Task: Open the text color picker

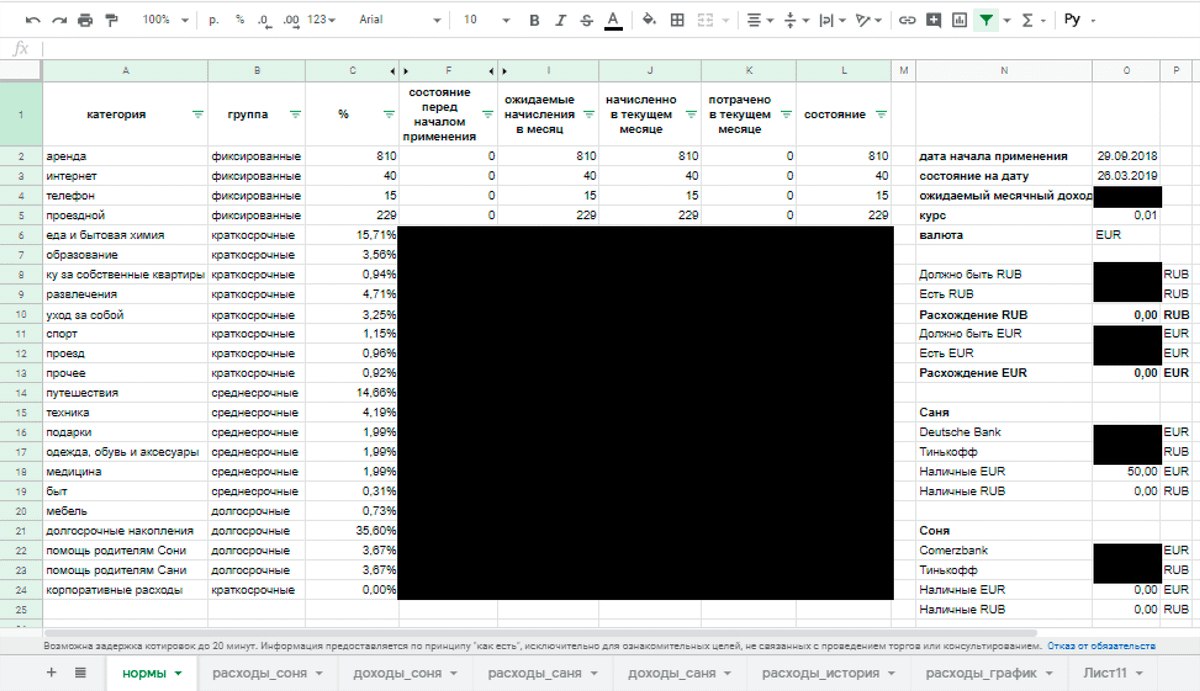Action: [x=613, y=20]
